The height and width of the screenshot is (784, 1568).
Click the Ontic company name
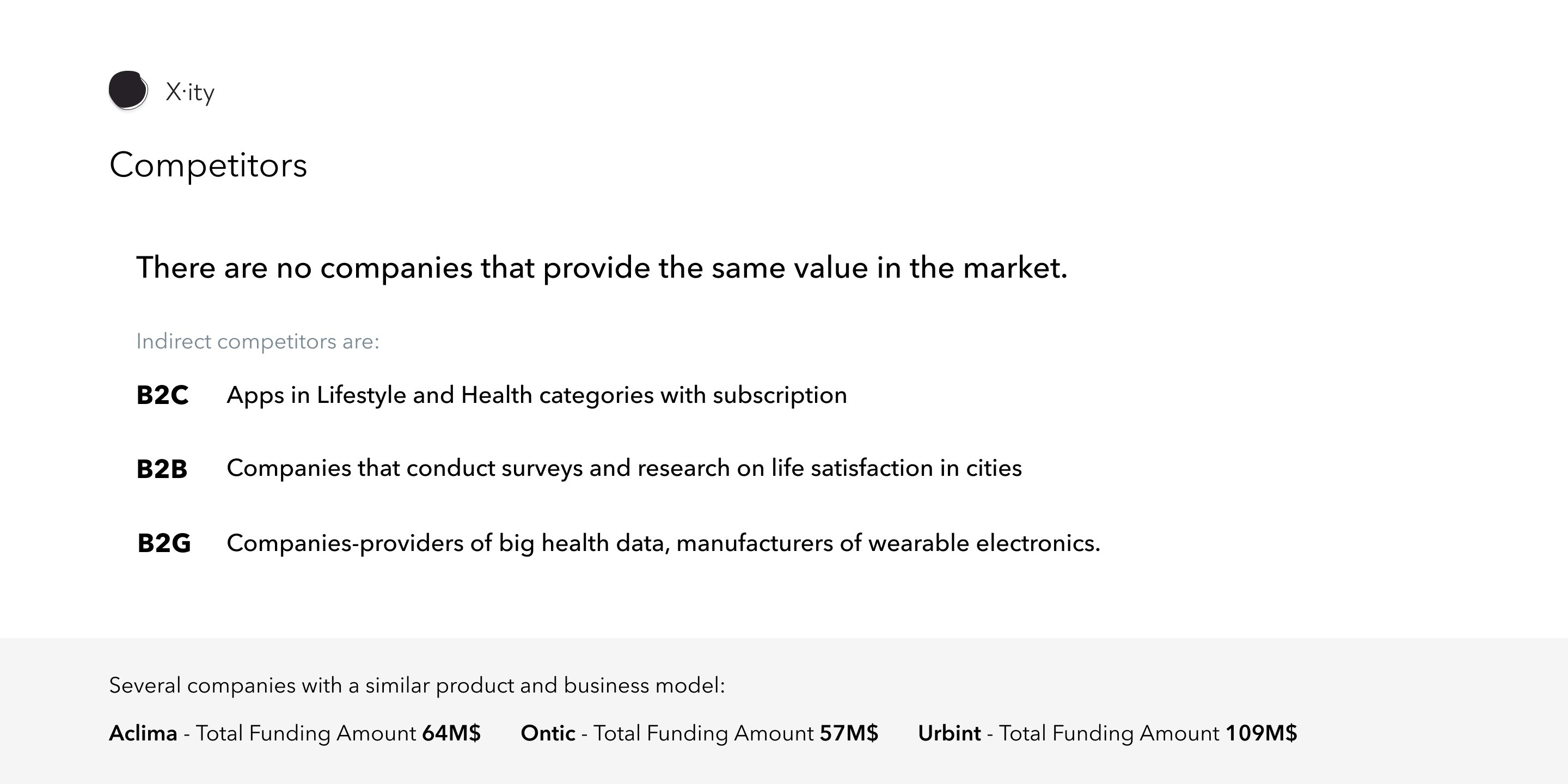coord(548,733)
